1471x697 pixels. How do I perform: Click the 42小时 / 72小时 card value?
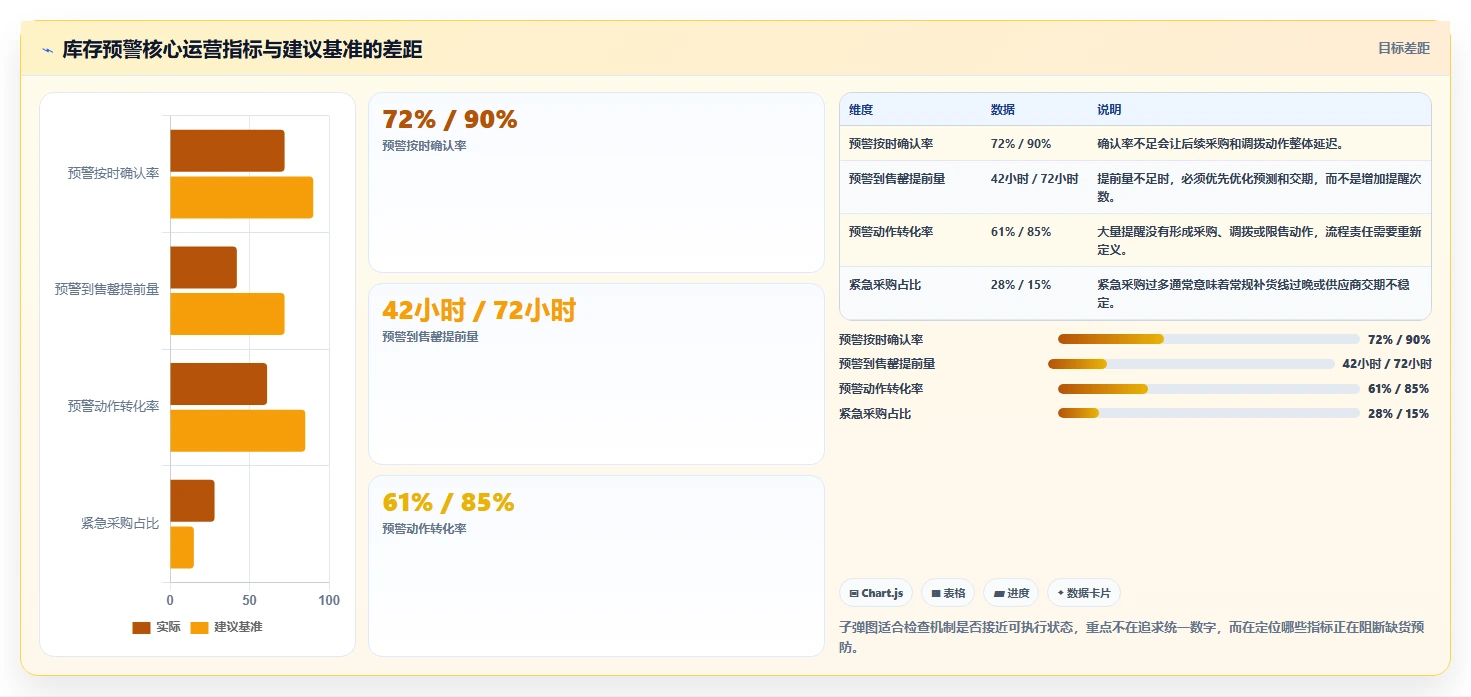tap(479, 310)
